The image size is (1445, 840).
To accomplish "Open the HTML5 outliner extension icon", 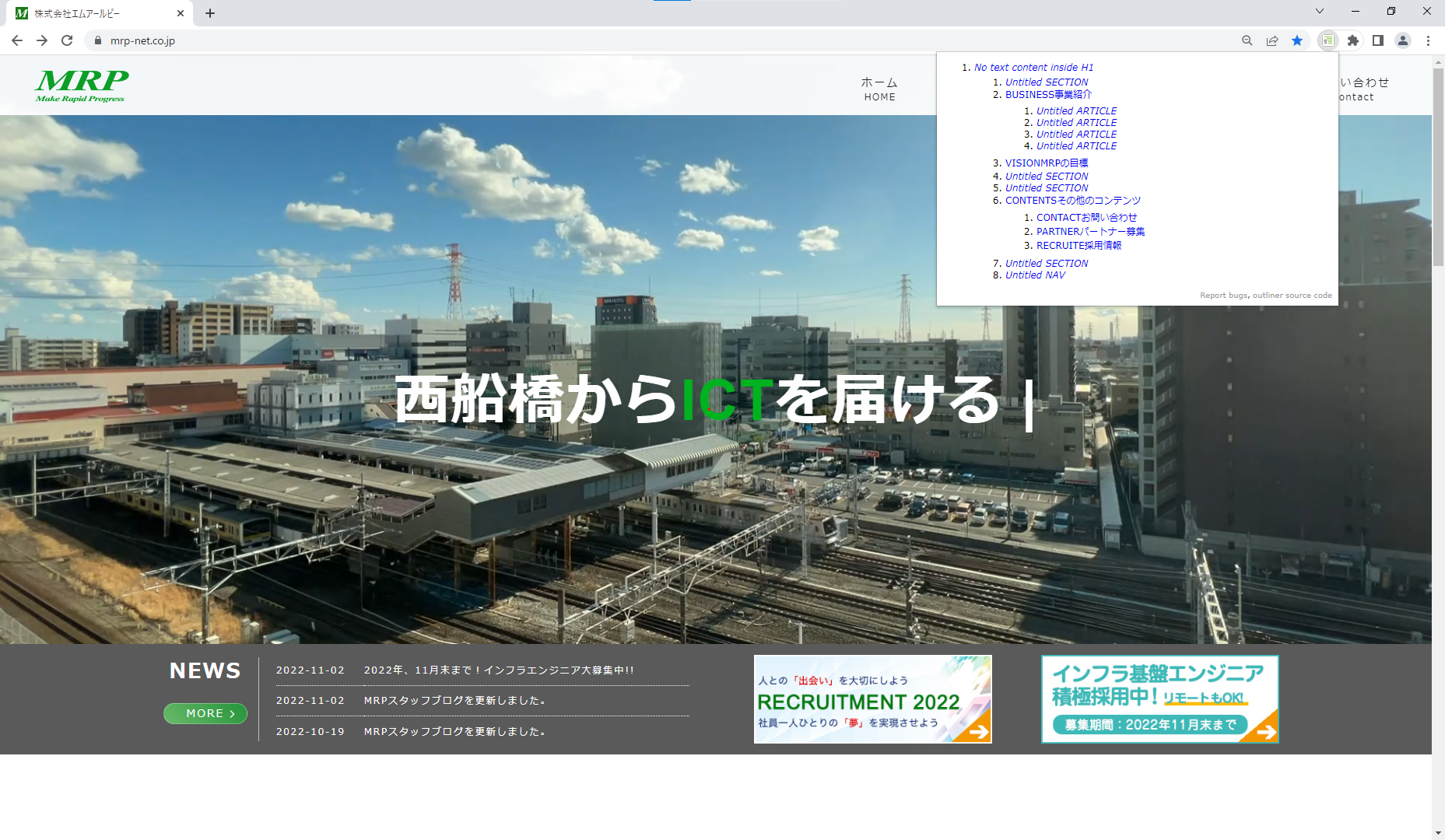I will (1328, 40).
